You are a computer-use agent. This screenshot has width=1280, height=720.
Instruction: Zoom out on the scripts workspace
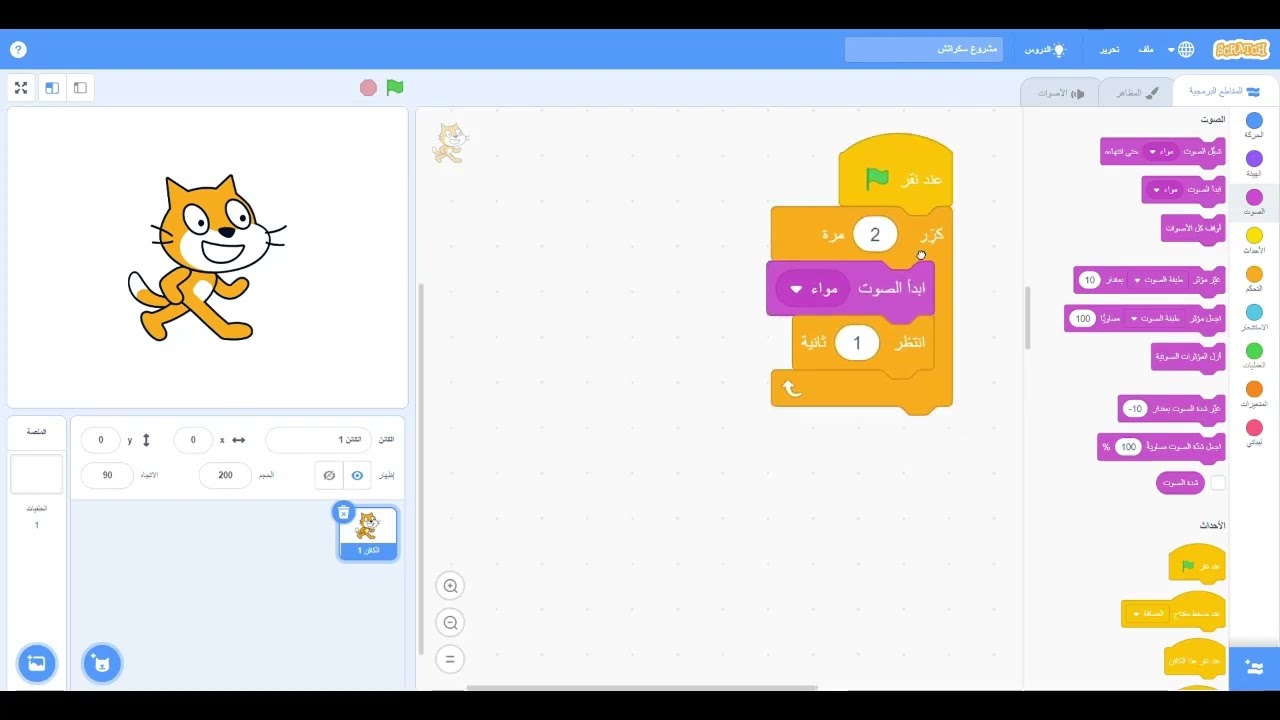click(x=450, y=623)
